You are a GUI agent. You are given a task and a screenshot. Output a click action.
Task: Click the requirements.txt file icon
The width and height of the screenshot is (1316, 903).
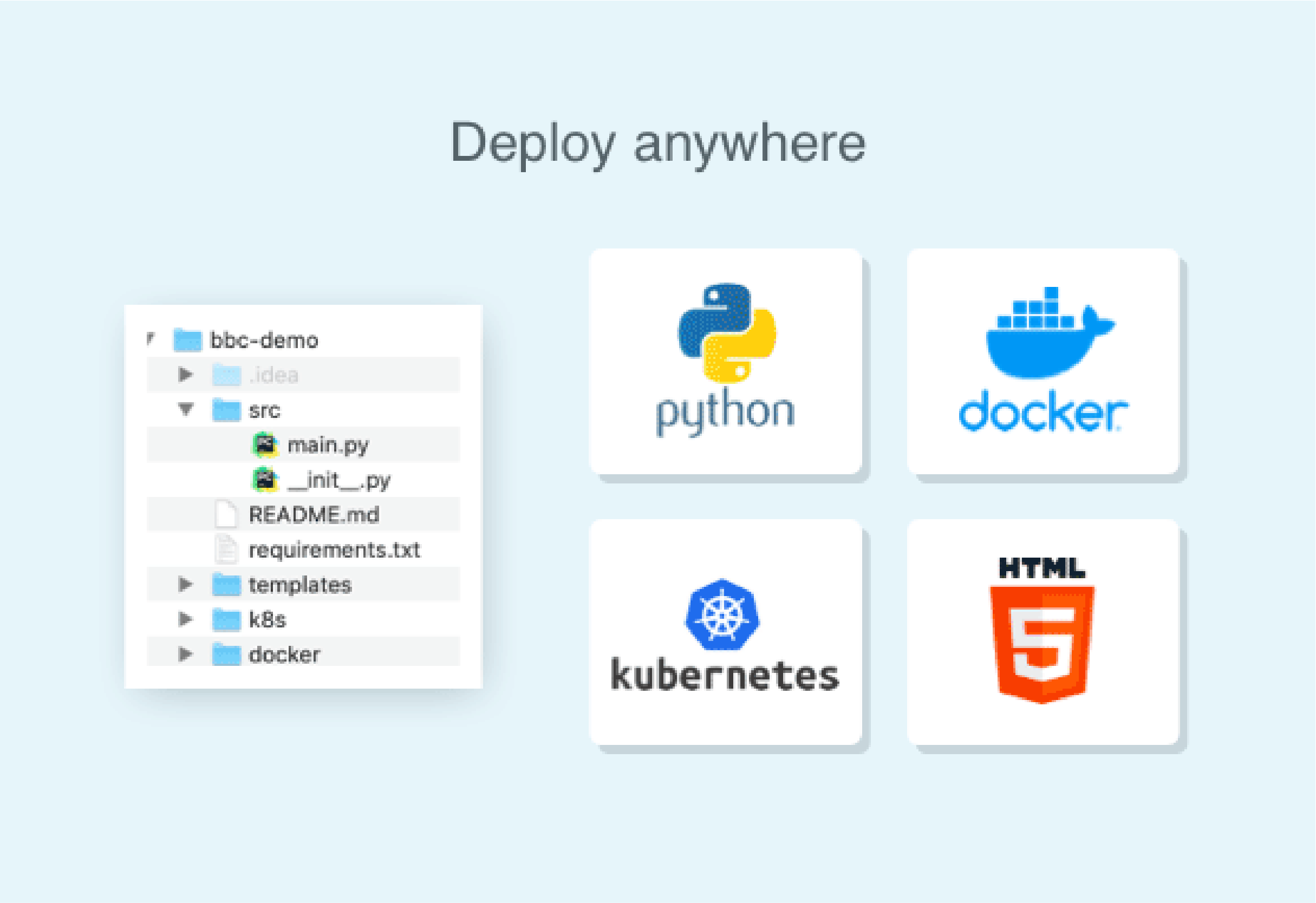coord(226,549)
